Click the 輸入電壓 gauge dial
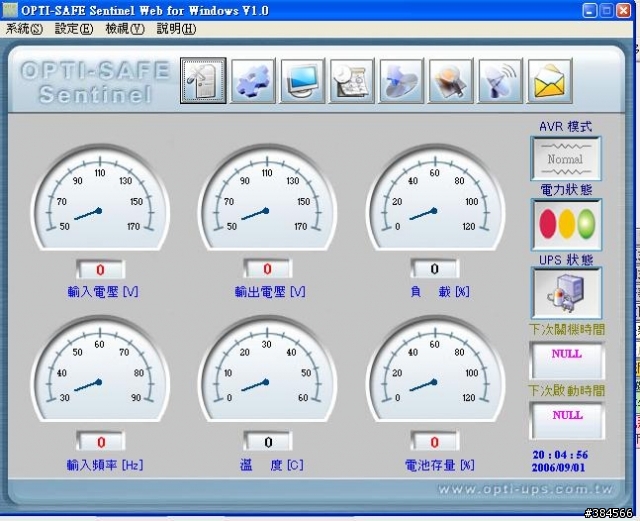The image size is (640, 521). pos(100,197)
